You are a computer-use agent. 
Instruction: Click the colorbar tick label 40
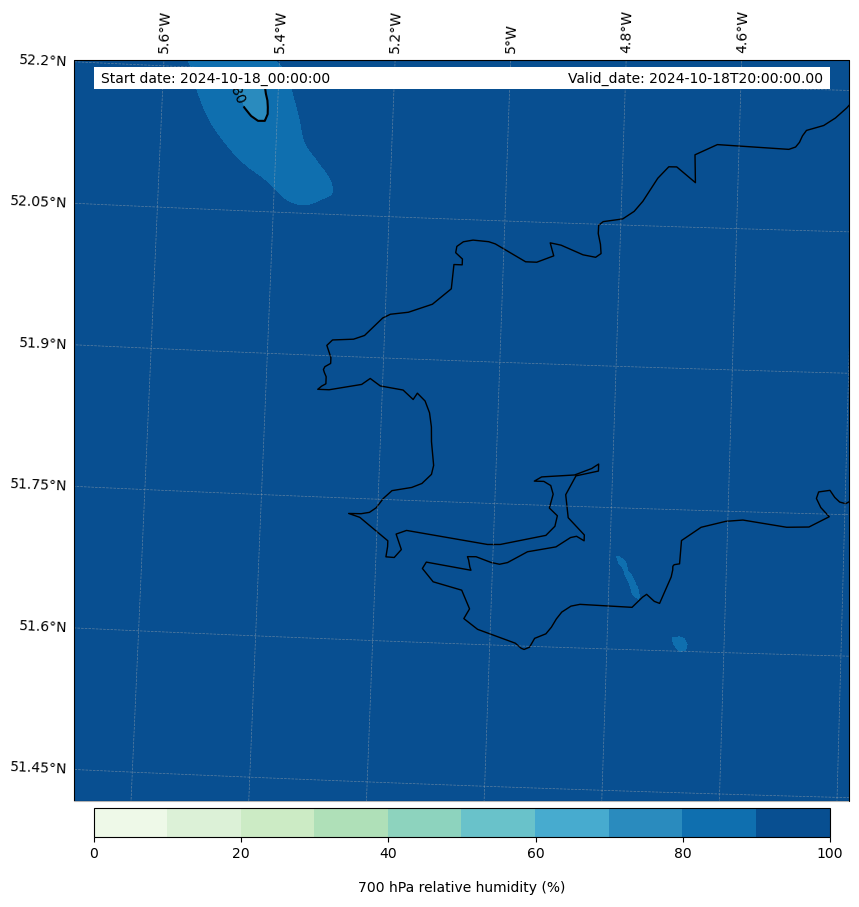[388, 853]
